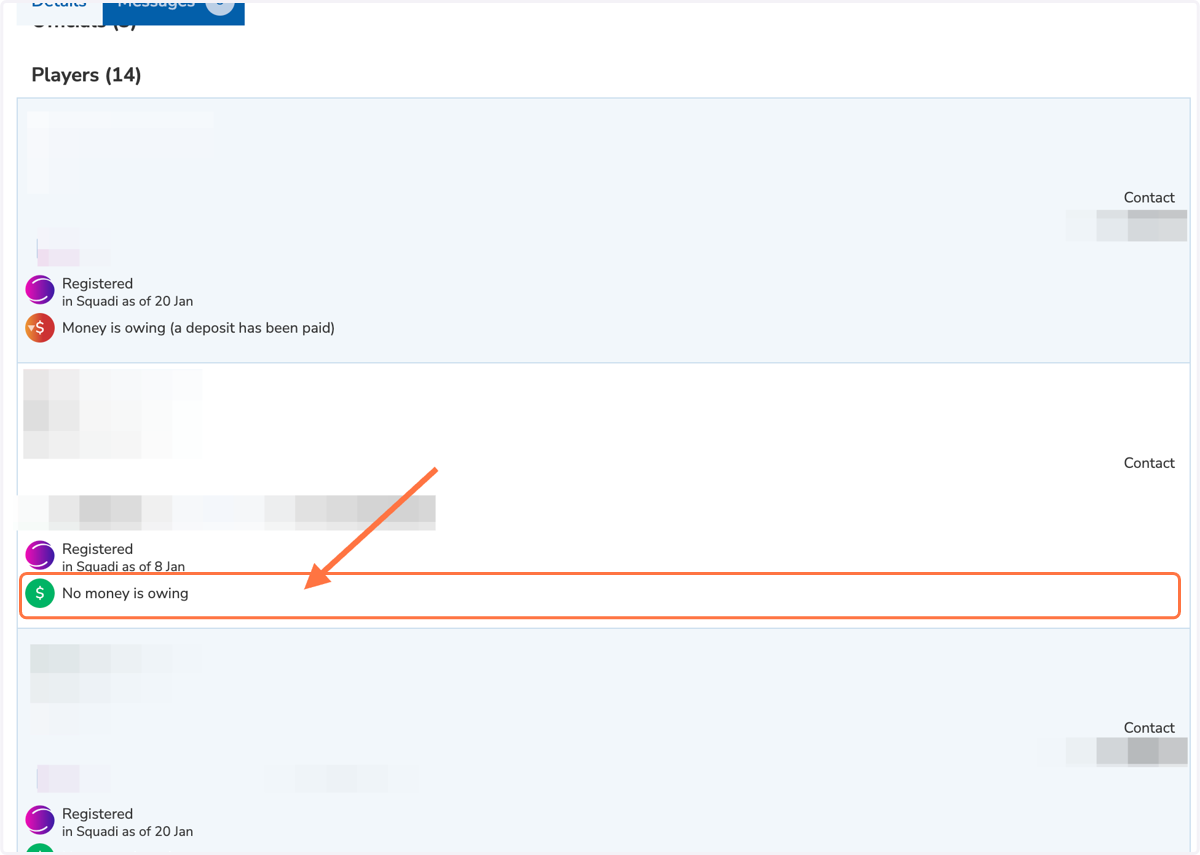Click Squadi logo above the Money is owing status
The height and width of the screenshot is (855, 1200).
point(40,290)
